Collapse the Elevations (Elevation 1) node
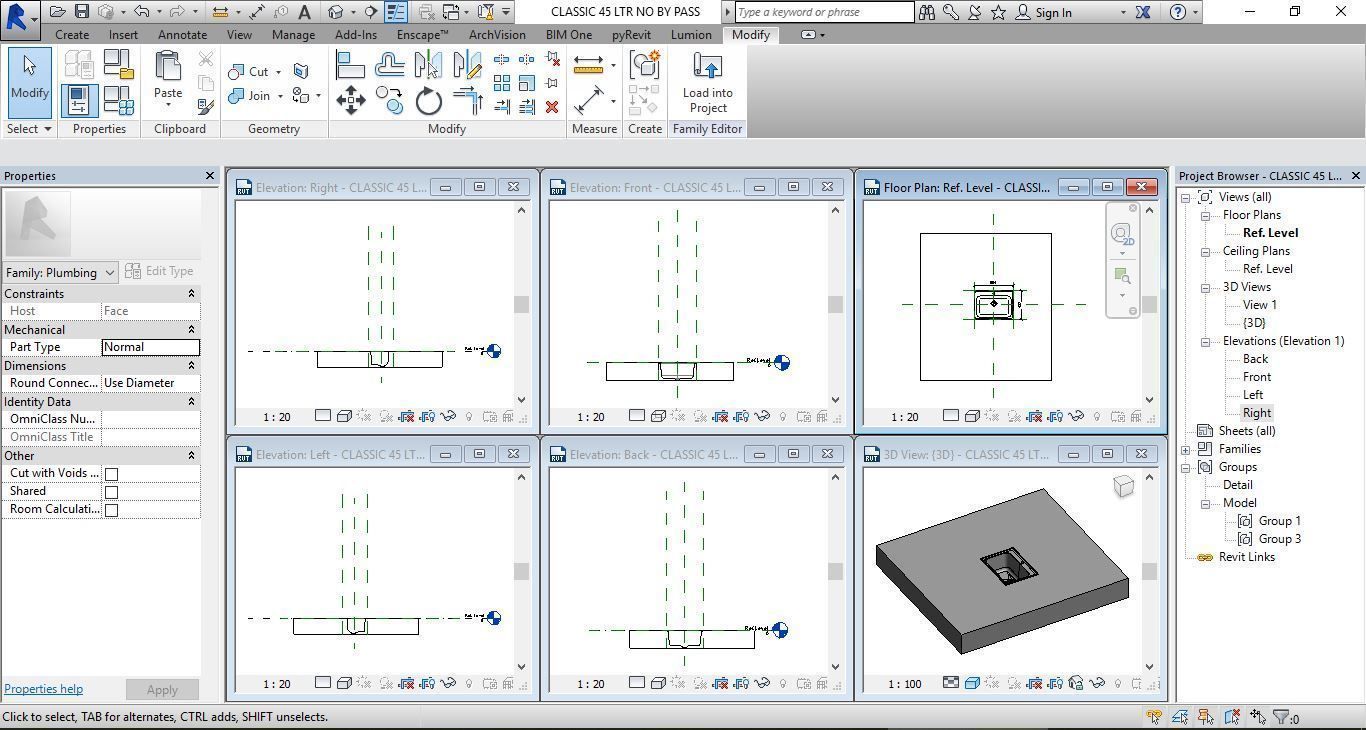This screenshot has height=730, width=1366. 1206,341
